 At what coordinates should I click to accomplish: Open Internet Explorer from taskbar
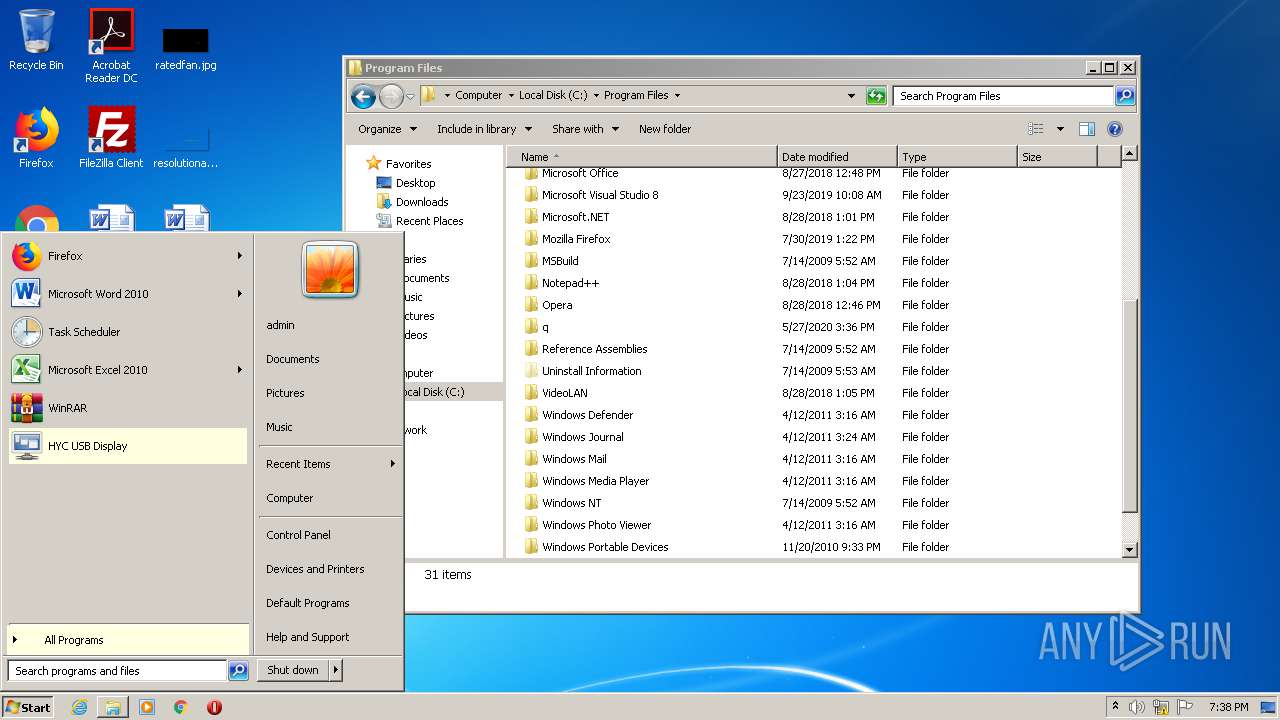(x=80, y=707)
